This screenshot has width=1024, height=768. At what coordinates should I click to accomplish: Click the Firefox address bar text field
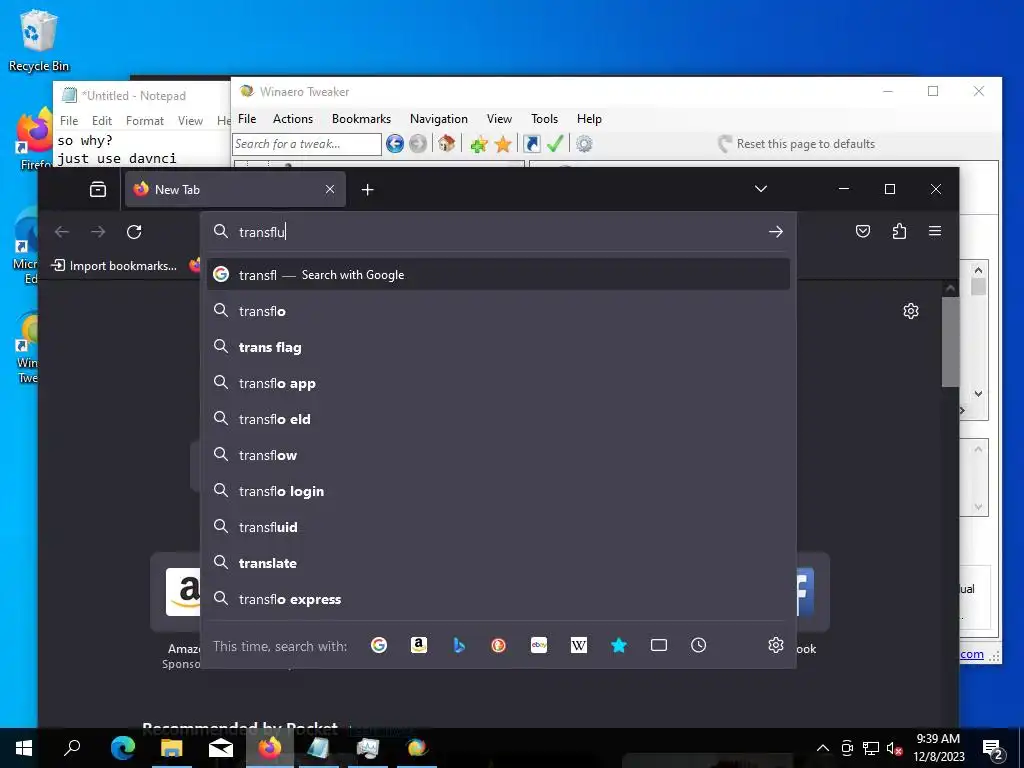496,232
